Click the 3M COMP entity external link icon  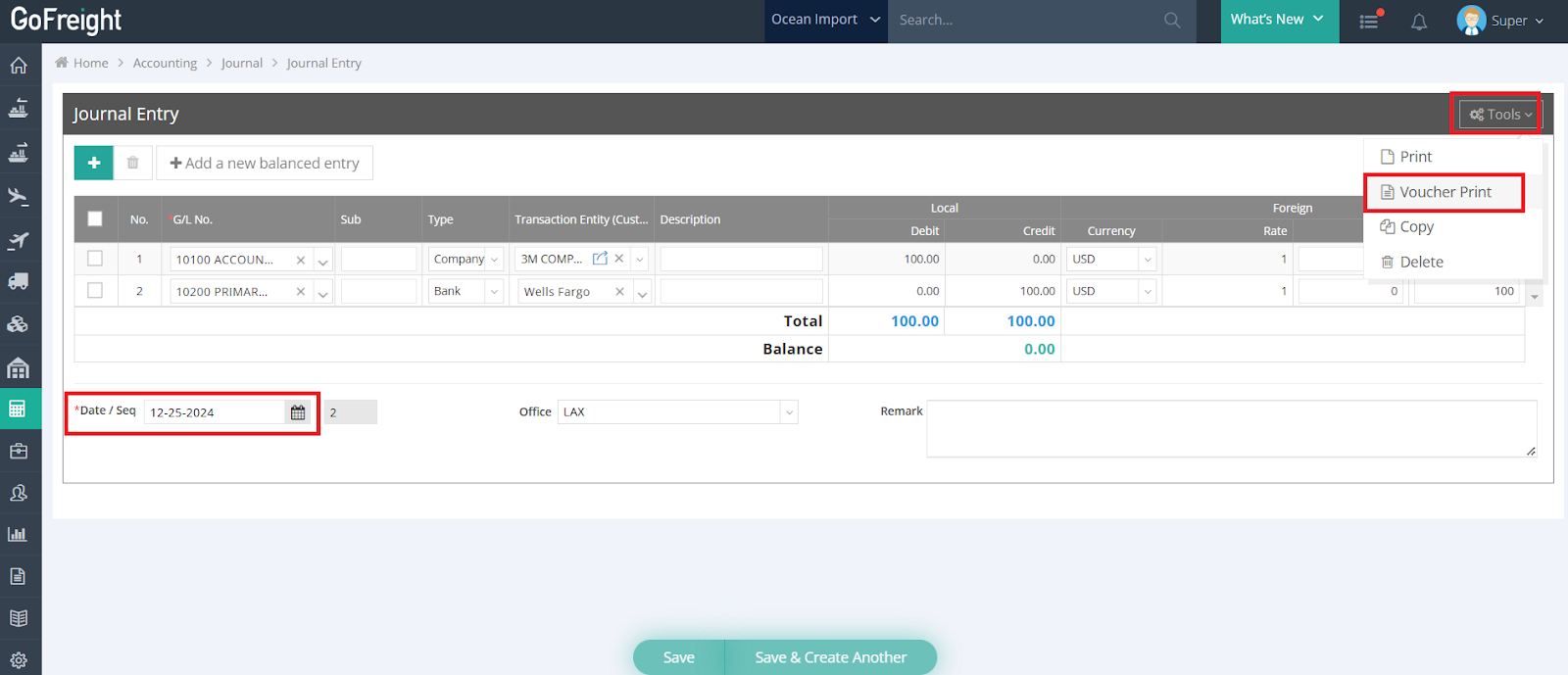tap(600, 259)
